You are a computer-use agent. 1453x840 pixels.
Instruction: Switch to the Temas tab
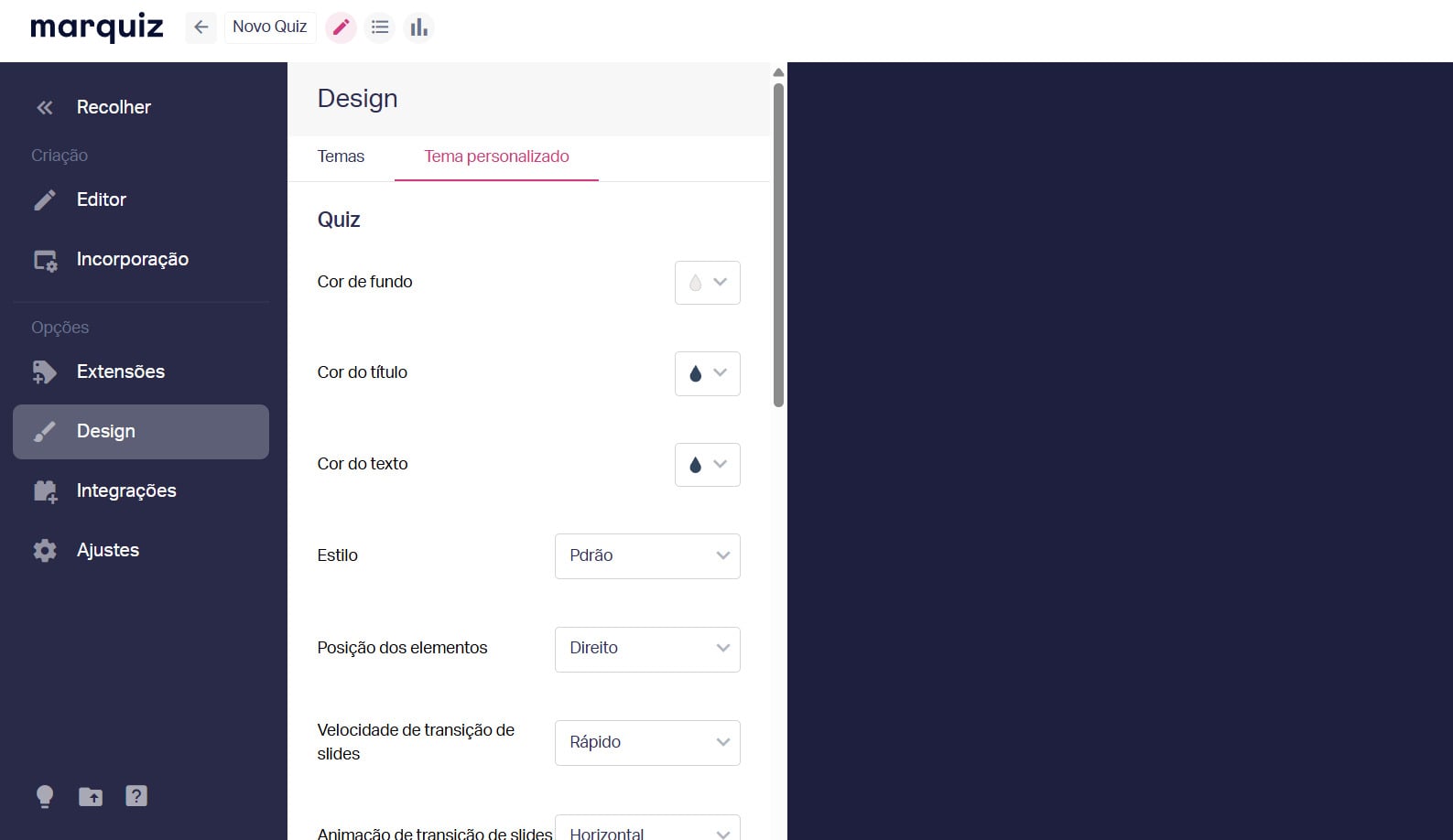pyautogui.click(x=341, y=156)
